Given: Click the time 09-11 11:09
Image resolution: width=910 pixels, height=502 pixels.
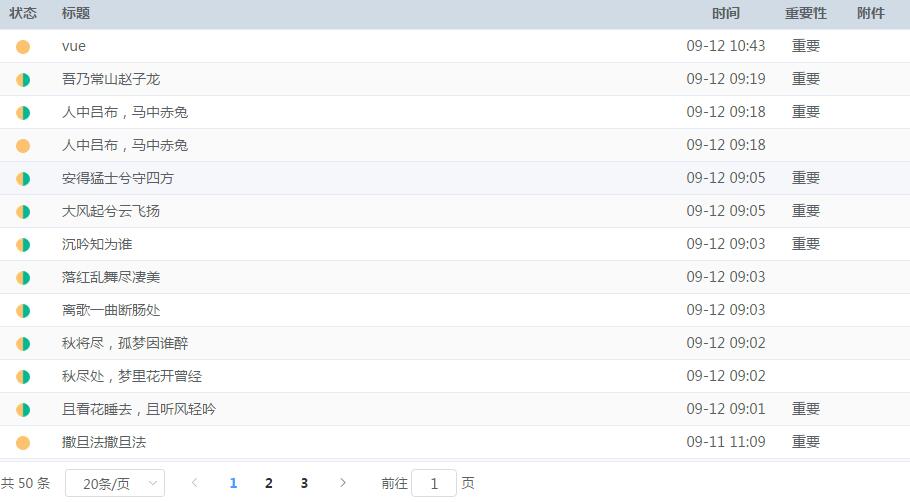Looking at the screenshot, I should point(725,442).
